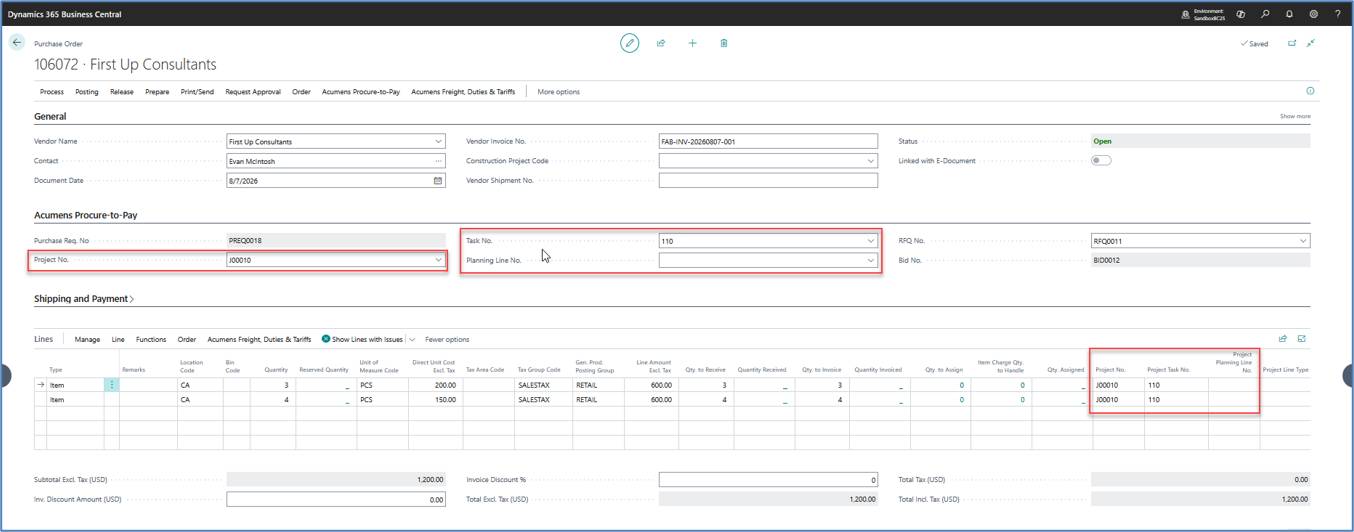Open Functions menu in Lines toolbar

(151, 339)
